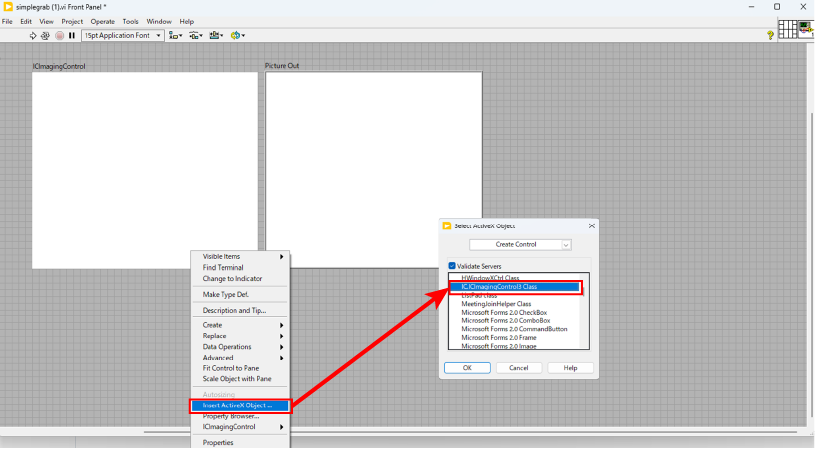This screenshot has width=815, height=449.
Task: Select Microsoft Forms 2.0 CheckBox entry
Action: 504,312
